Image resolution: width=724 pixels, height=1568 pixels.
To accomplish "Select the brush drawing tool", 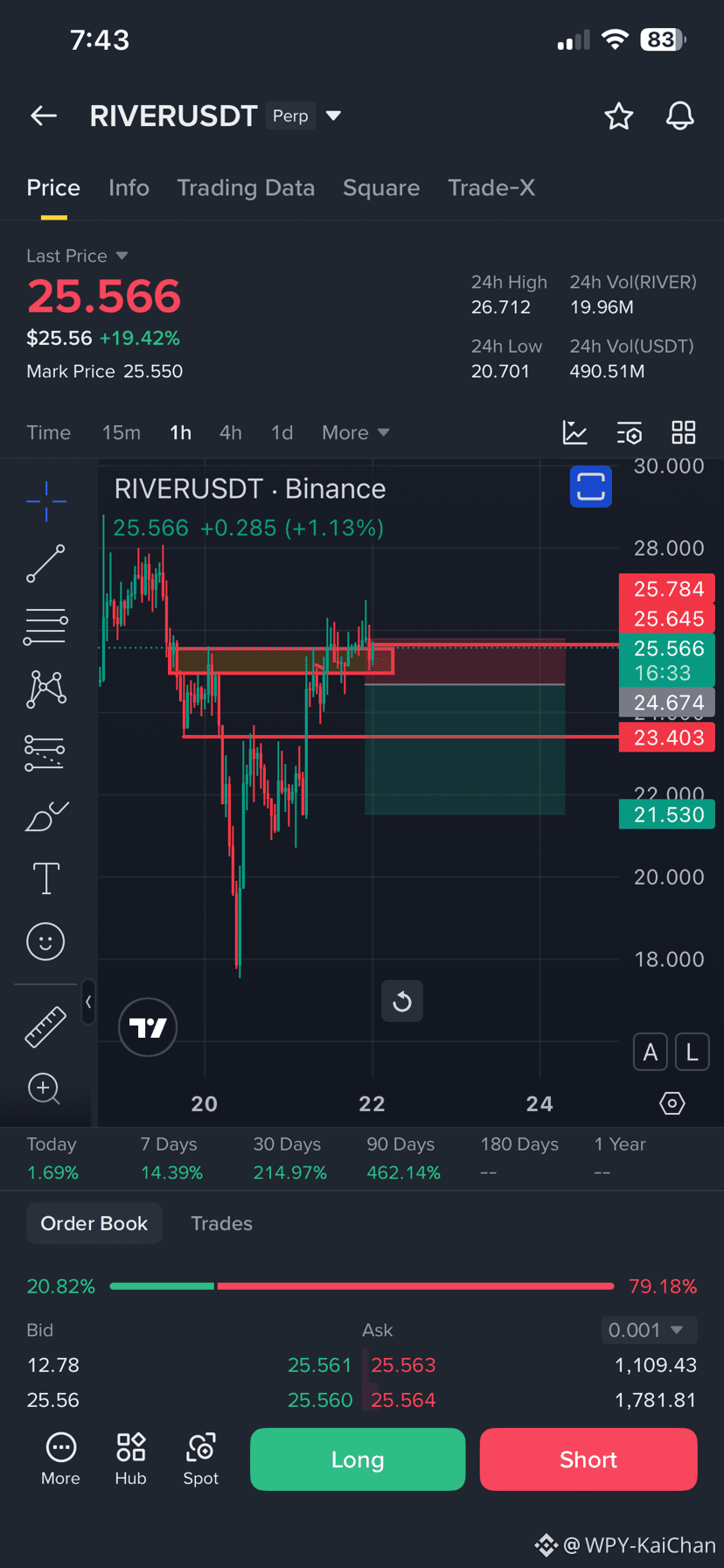I will click(x=46, y=815).
